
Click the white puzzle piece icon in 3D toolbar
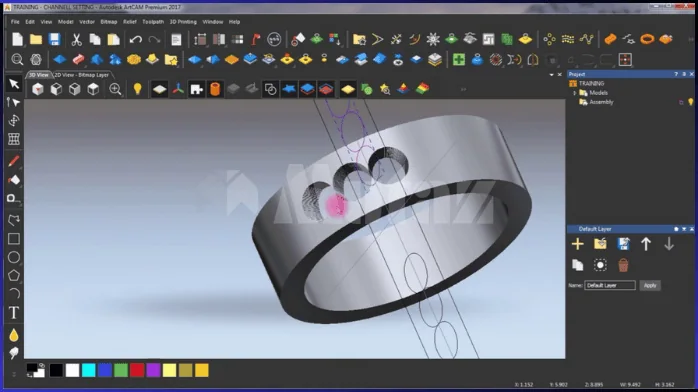point(196,89)
